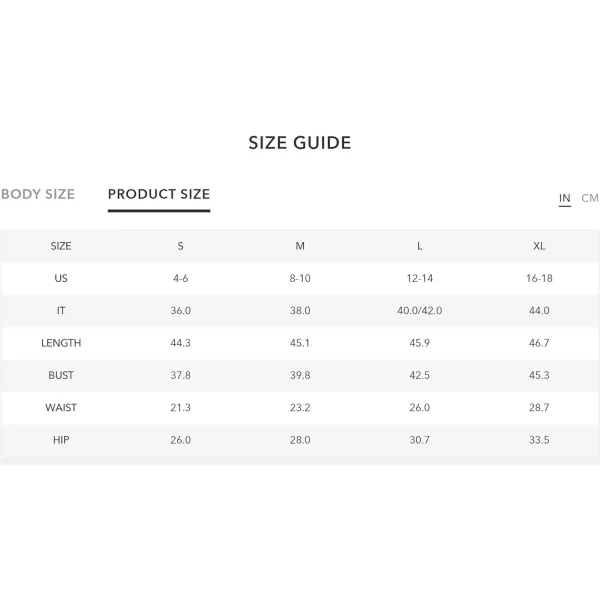Select the XL size column header

click(x=539, y=246)
